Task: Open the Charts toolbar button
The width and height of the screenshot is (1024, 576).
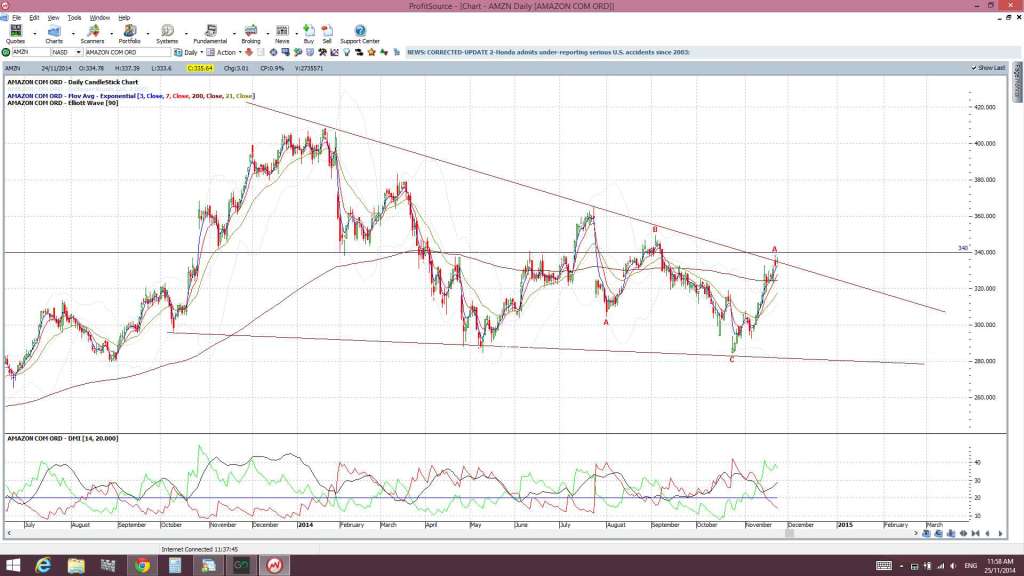Action: click(x=54, y=34)
